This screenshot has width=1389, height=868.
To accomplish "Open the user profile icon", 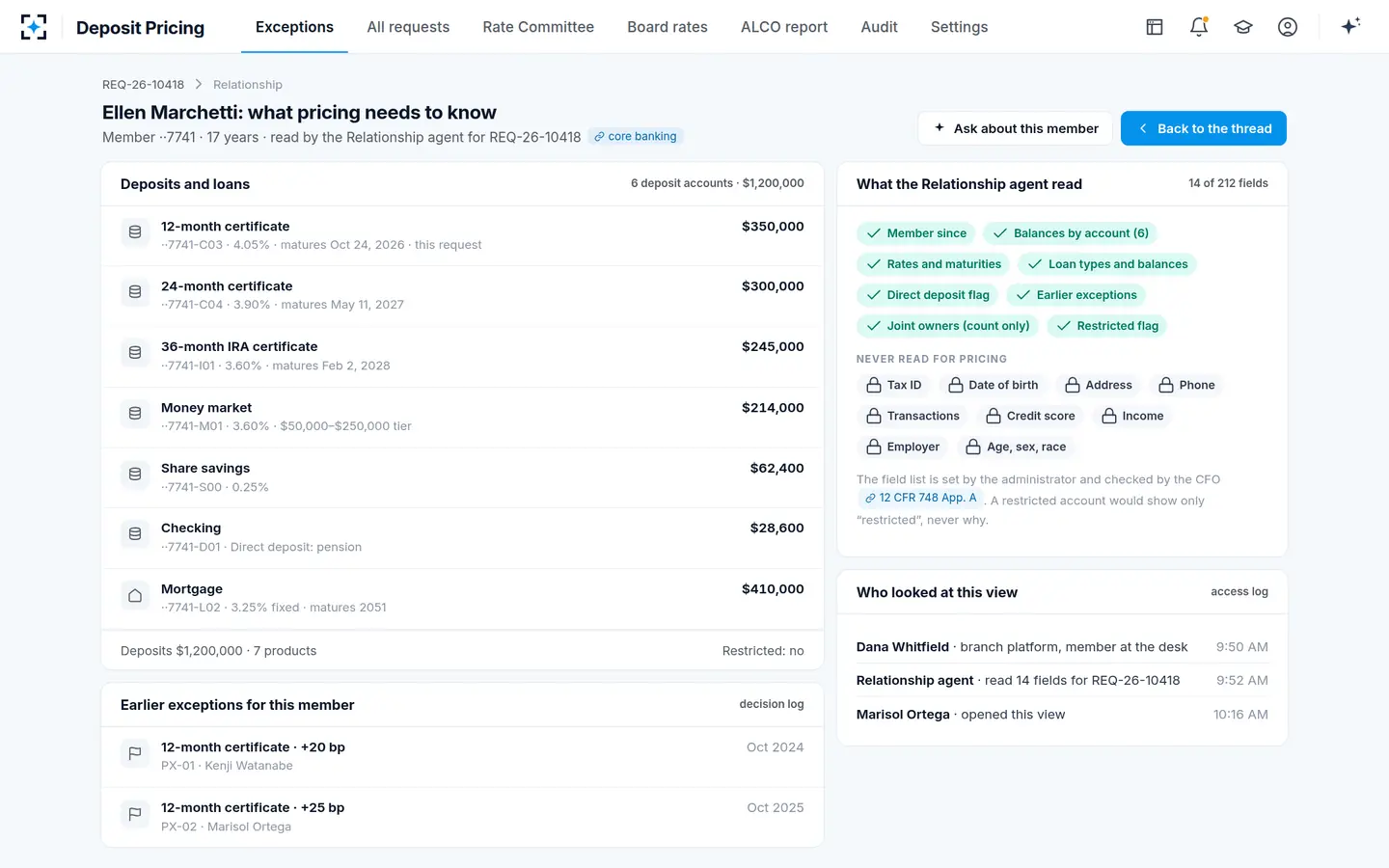I will tap(1288, 27).
